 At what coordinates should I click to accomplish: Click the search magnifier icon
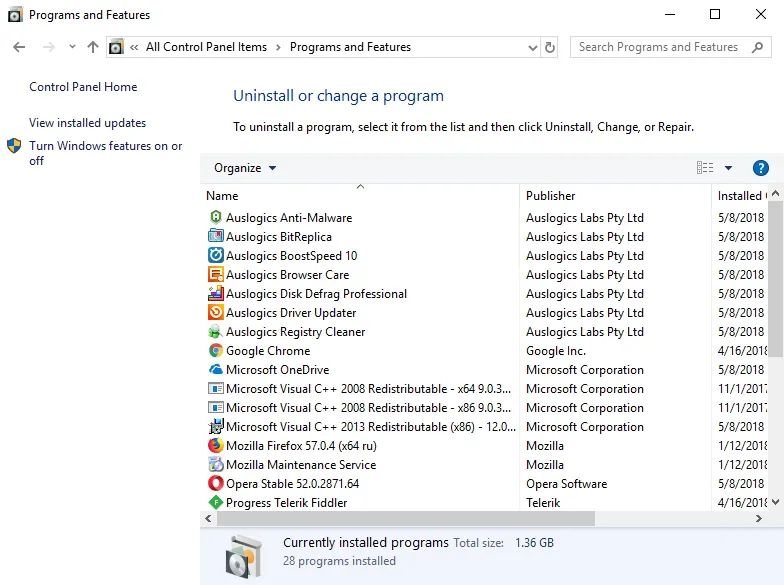[x=758, y=47]
